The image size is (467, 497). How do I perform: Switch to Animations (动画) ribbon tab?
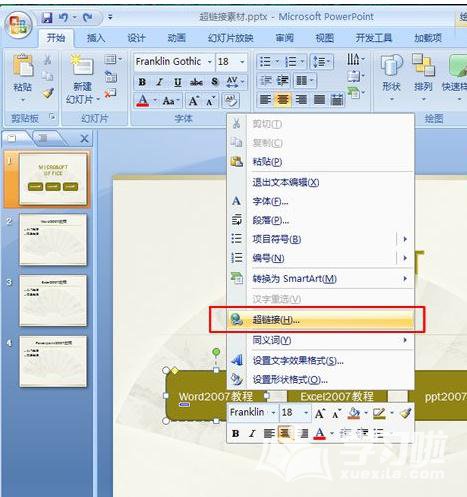pos(177,38)
